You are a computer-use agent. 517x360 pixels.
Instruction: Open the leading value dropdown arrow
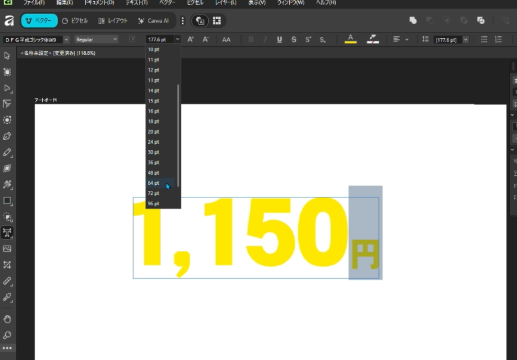tap(466, 40)
